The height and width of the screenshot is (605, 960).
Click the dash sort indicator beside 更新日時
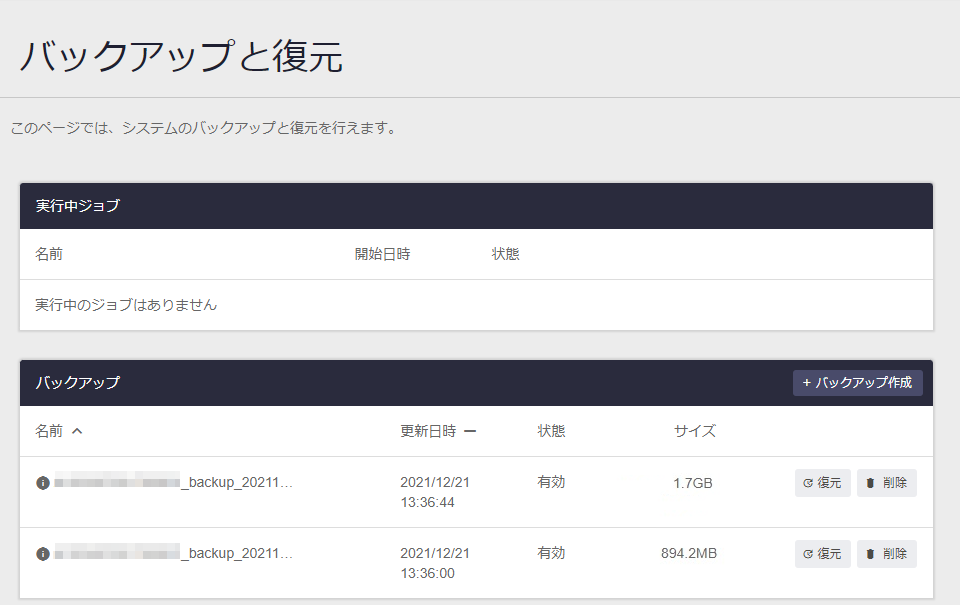(x=470, y=431)
